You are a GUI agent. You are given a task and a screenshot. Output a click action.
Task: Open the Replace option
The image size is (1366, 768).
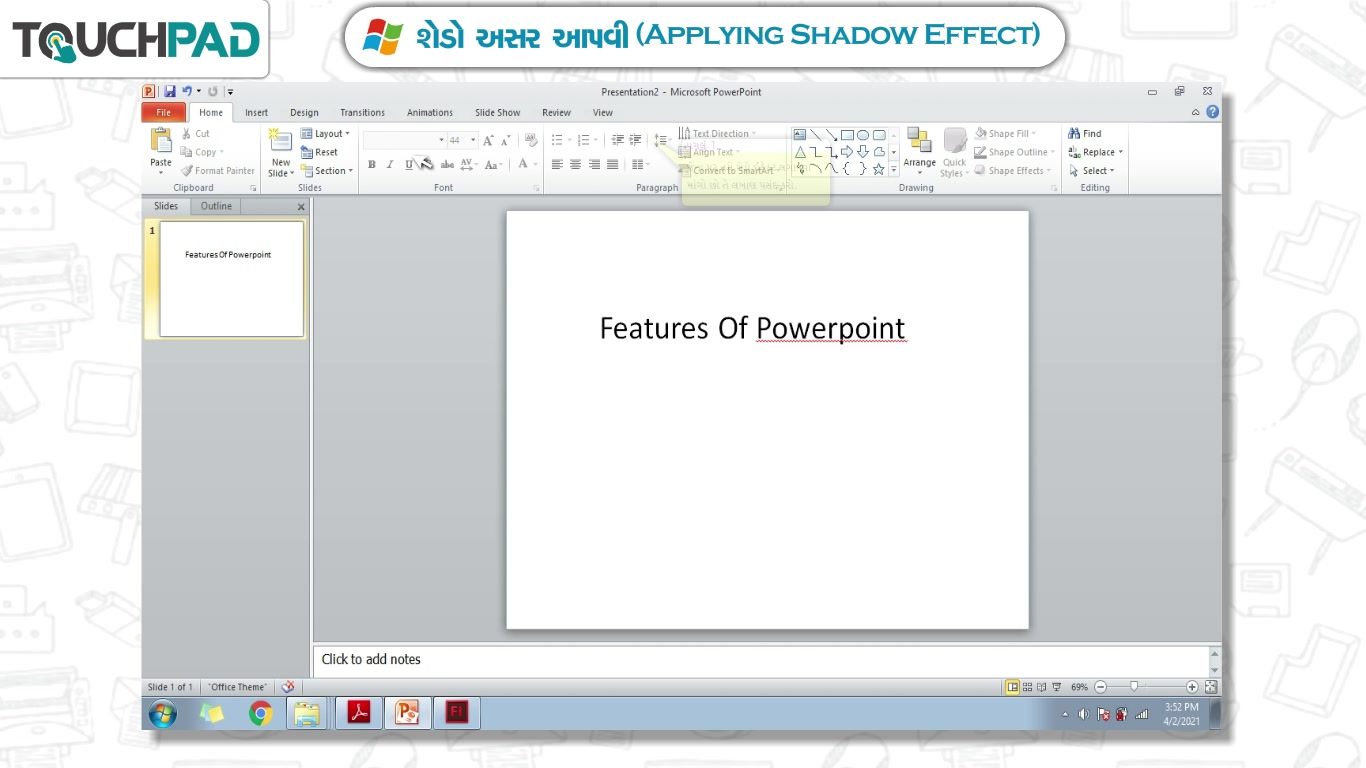click(1096, 152)
